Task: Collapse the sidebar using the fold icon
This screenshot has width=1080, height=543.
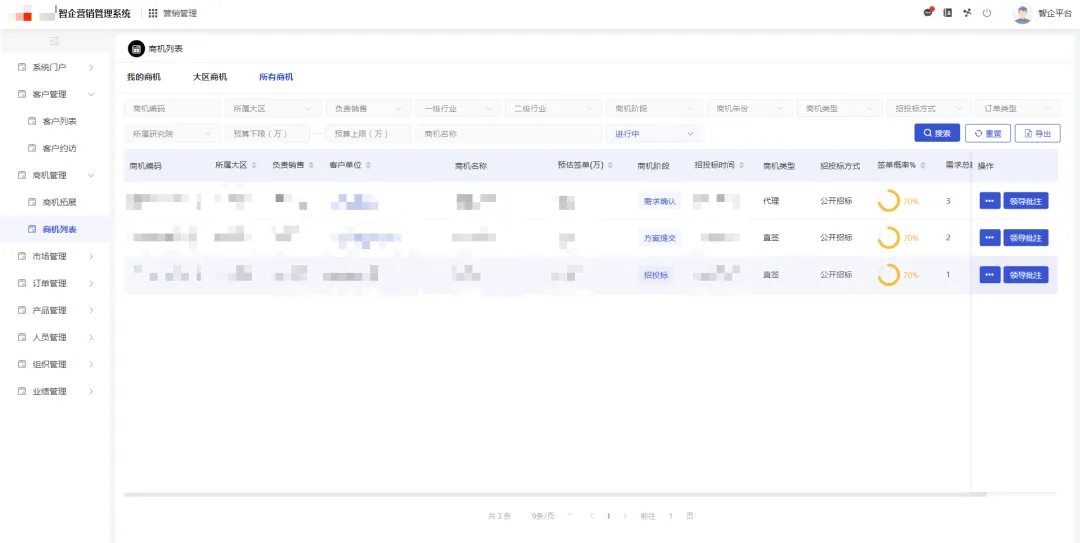Action: (55, 41)
